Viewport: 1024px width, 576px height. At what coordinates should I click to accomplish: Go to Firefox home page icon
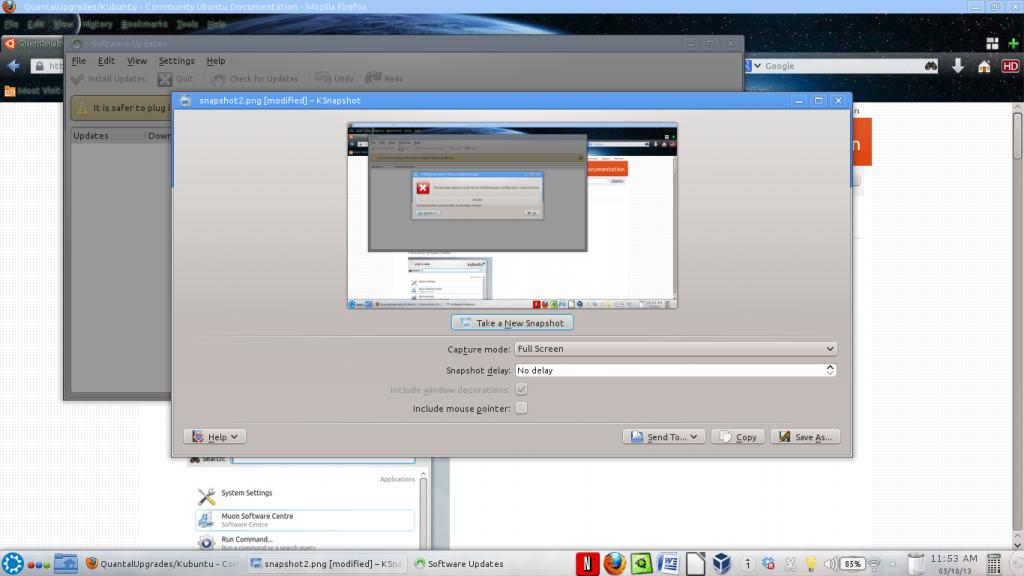click(x=984, y=66)
